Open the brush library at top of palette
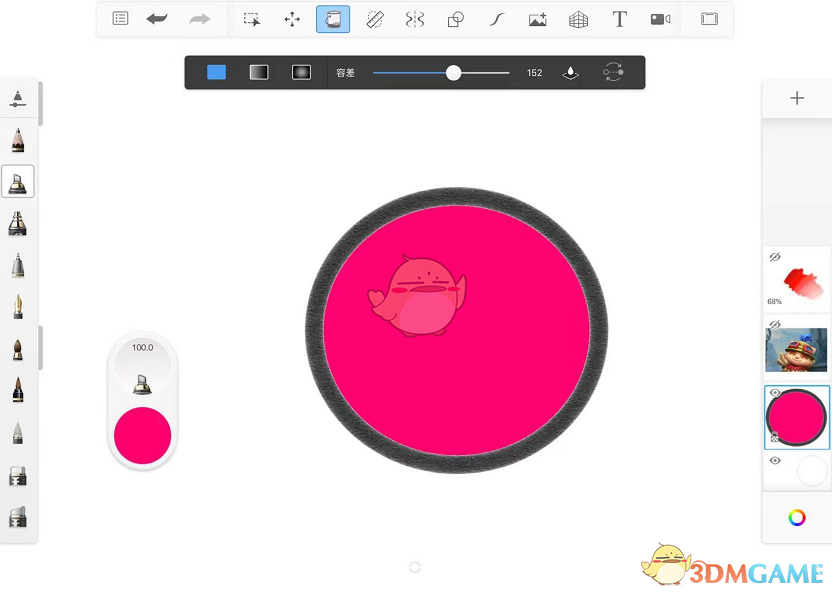The image size is (834, 592). coord(18,99)
